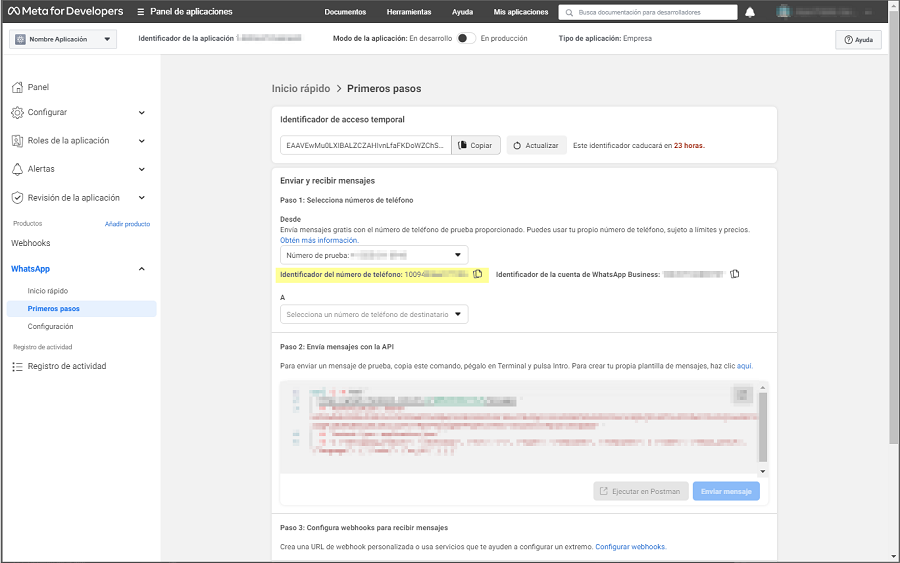Click the code box scroll up arrow
The height and width of the screenshot is (563, 900).
point(763,388)
